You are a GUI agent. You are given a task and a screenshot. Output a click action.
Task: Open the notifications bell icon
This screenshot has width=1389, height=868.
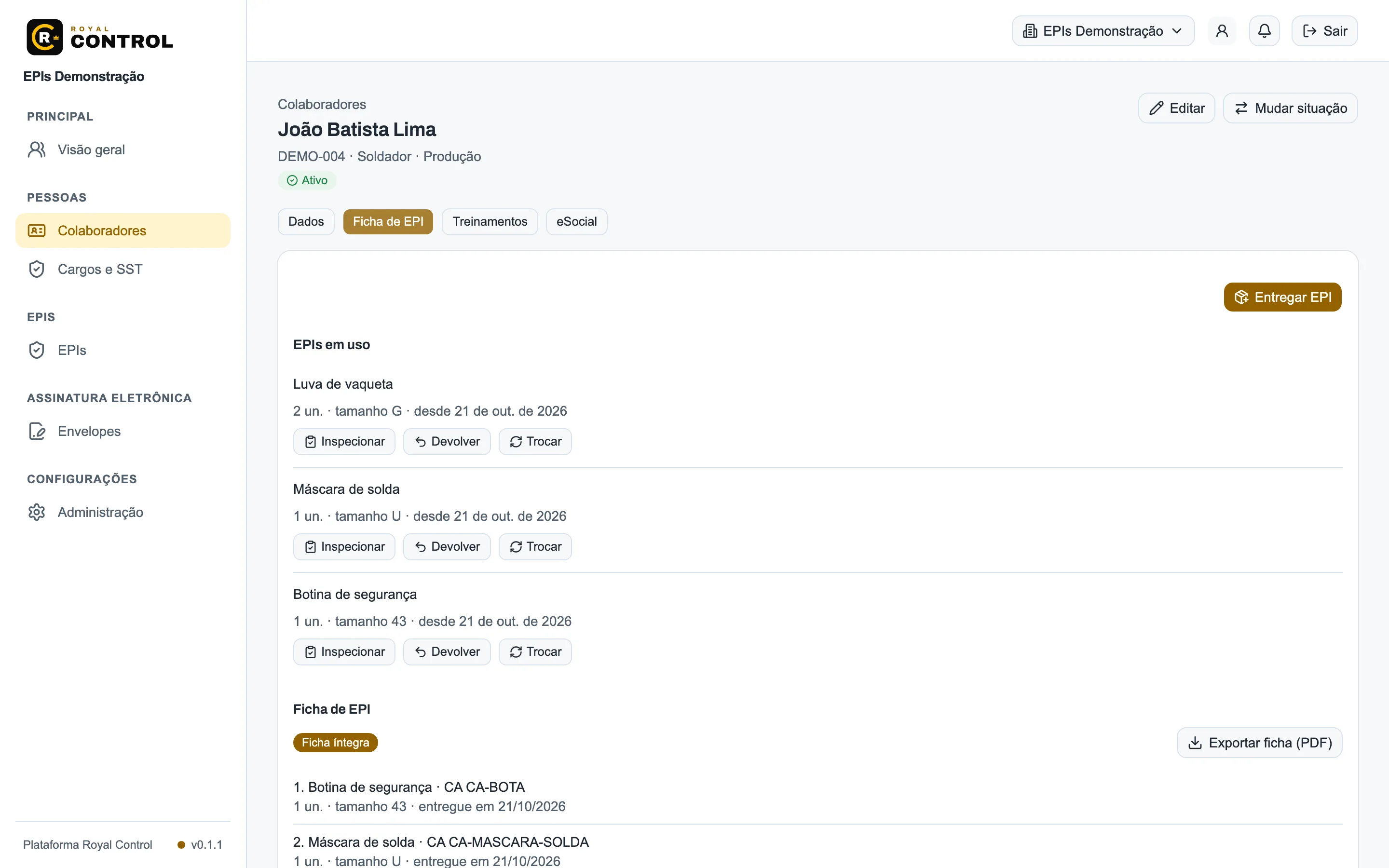pos(1265,31)
